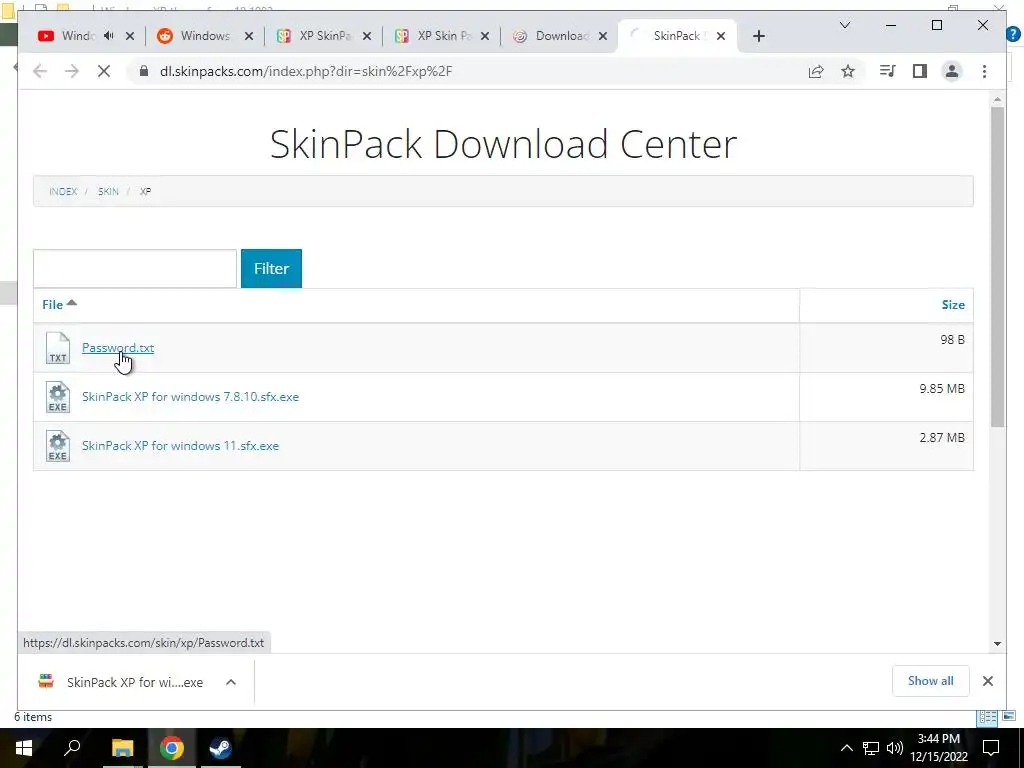This screenshot has height=768, width=1024.
Task: Open the Chrome profile avatar
Action: tap(952, 71)
